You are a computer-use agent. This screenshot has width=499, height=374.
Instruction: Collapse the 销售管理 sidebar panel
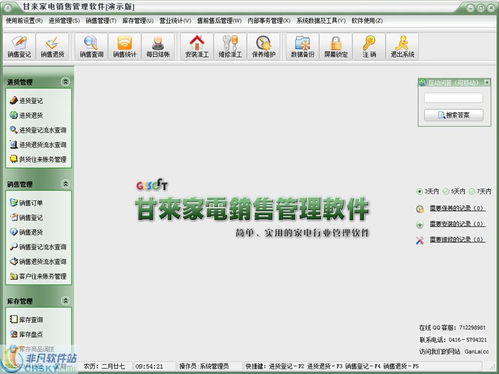click(x=66, y=184)
